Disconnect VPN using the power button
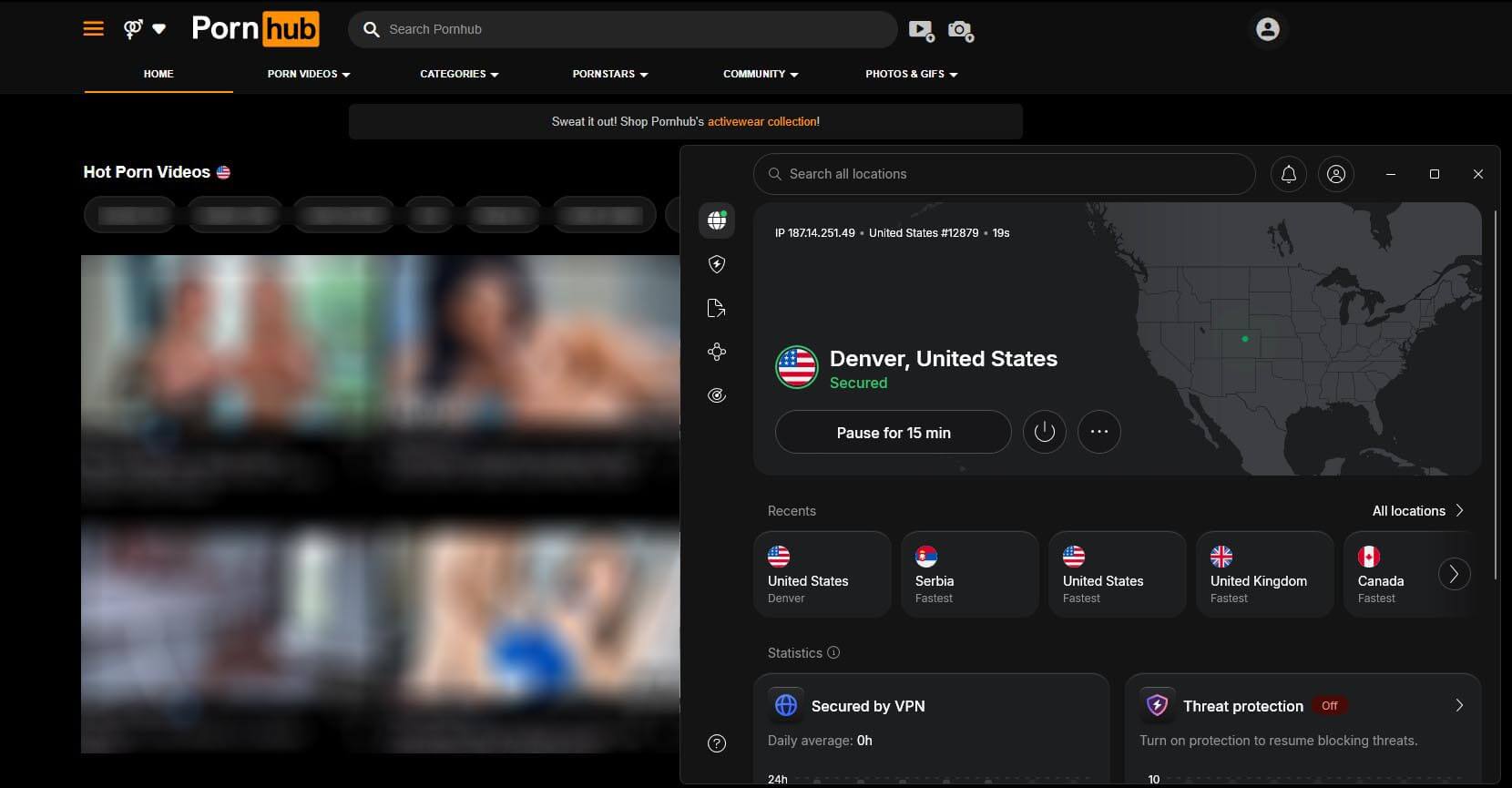 [x=1045, y=432]
